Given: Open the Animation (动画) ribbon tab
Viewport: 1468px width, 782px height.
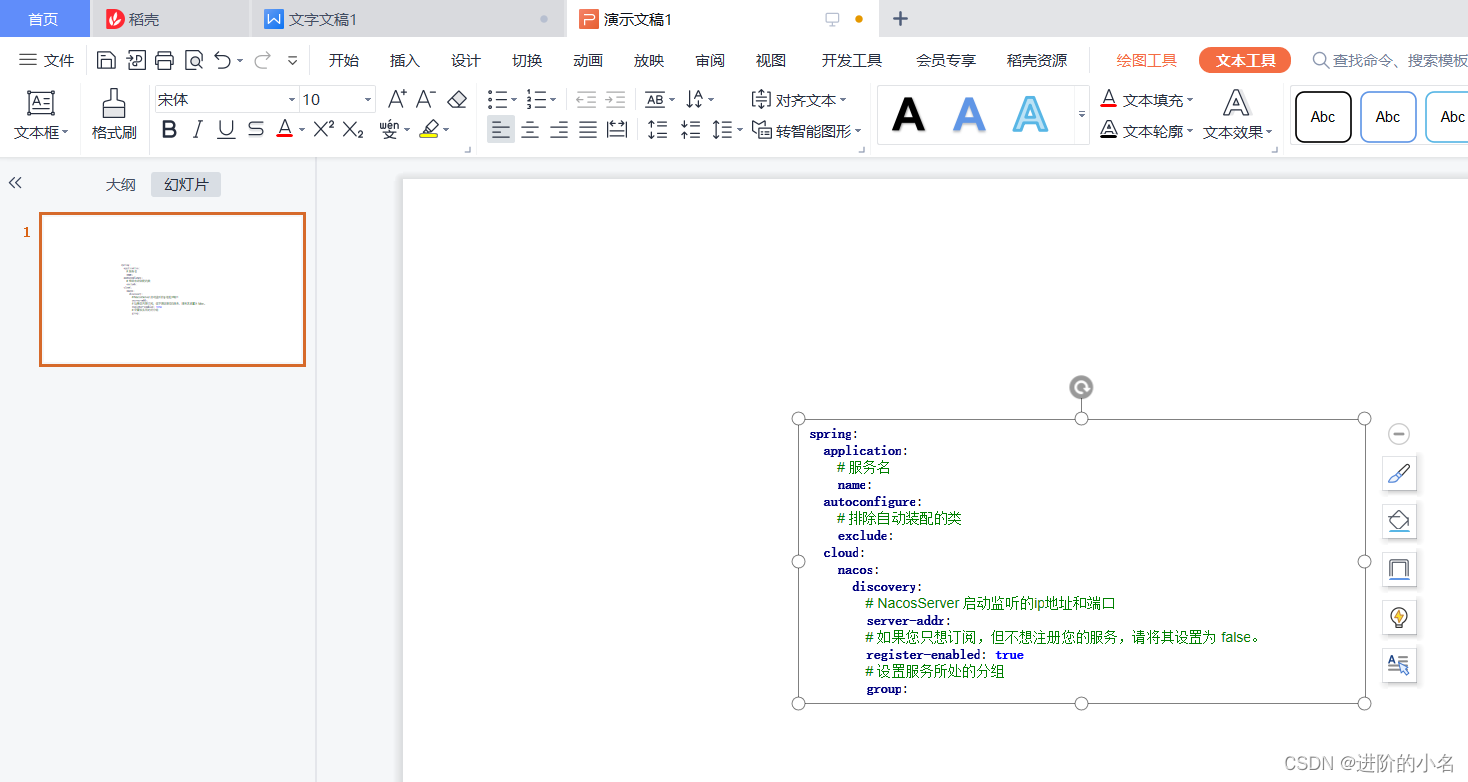Looking at the screenshot, I should tap(587, 60).
